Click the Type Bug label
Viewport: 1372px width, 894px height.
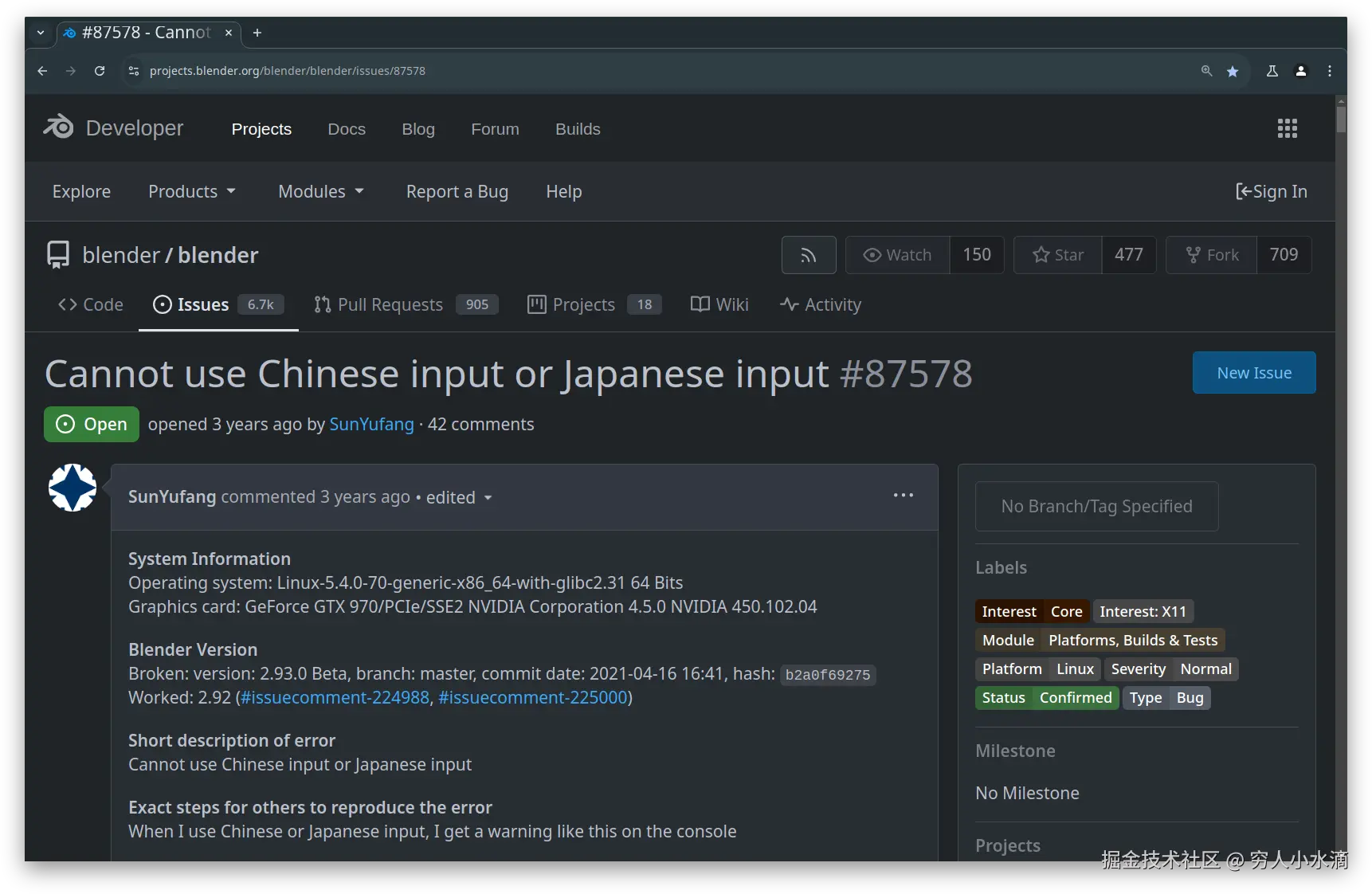1166,697
